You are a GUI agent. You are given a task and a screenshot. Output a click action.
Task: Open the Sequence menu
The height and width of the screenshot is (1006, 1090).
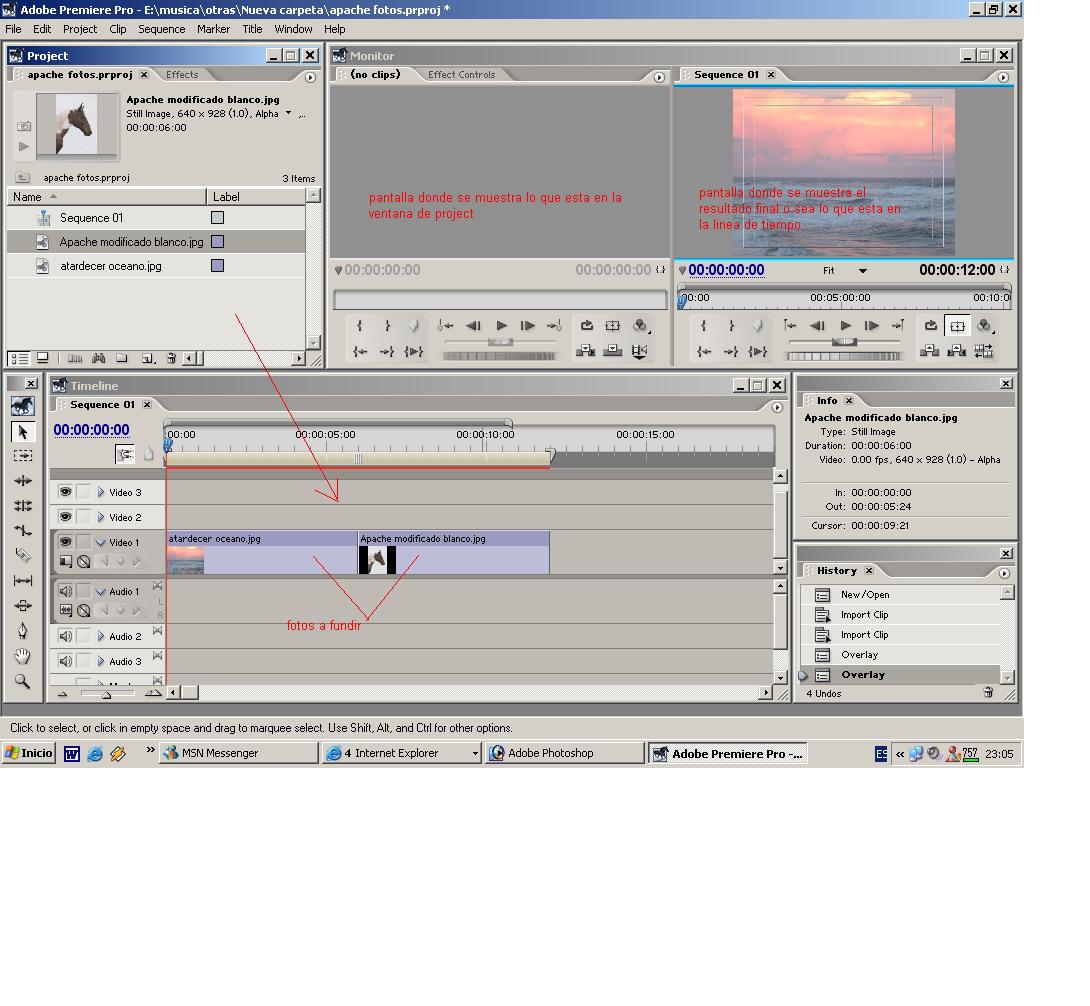161,29
